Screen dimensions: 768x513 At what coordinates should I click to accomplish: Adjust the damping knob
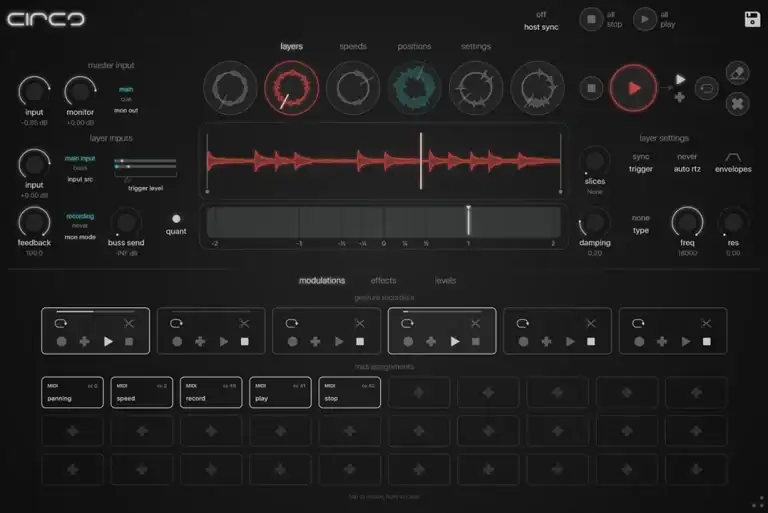595,222
